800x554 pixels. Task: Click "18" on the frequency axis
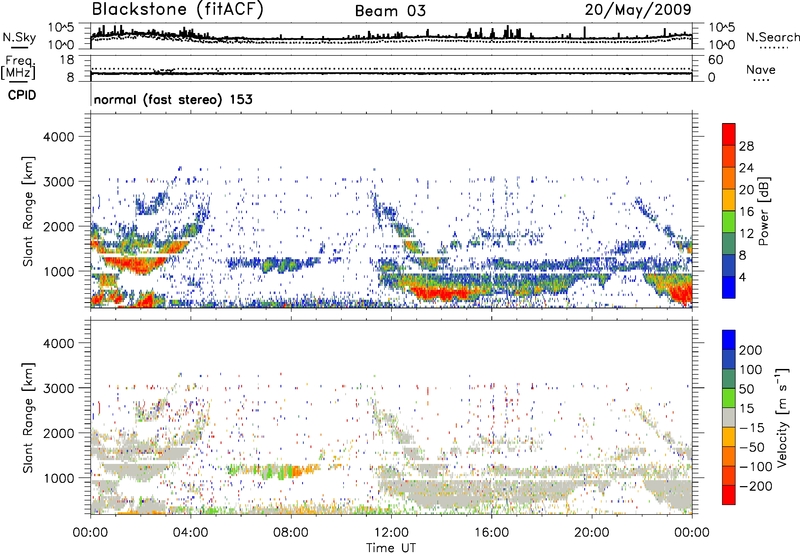[x=67, y=60]
